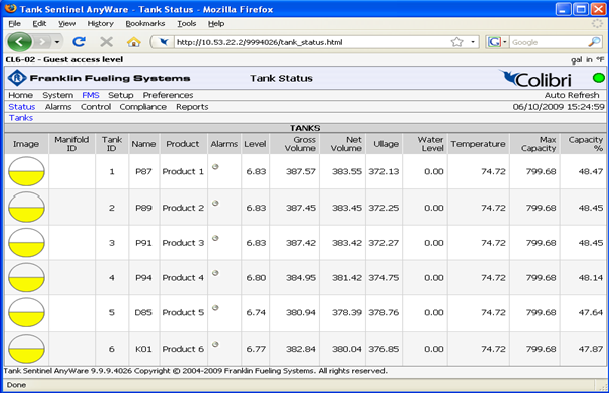Bookmark page using the star icon
Viewport: 609px width, 393px height.
(x=457, y=42)
